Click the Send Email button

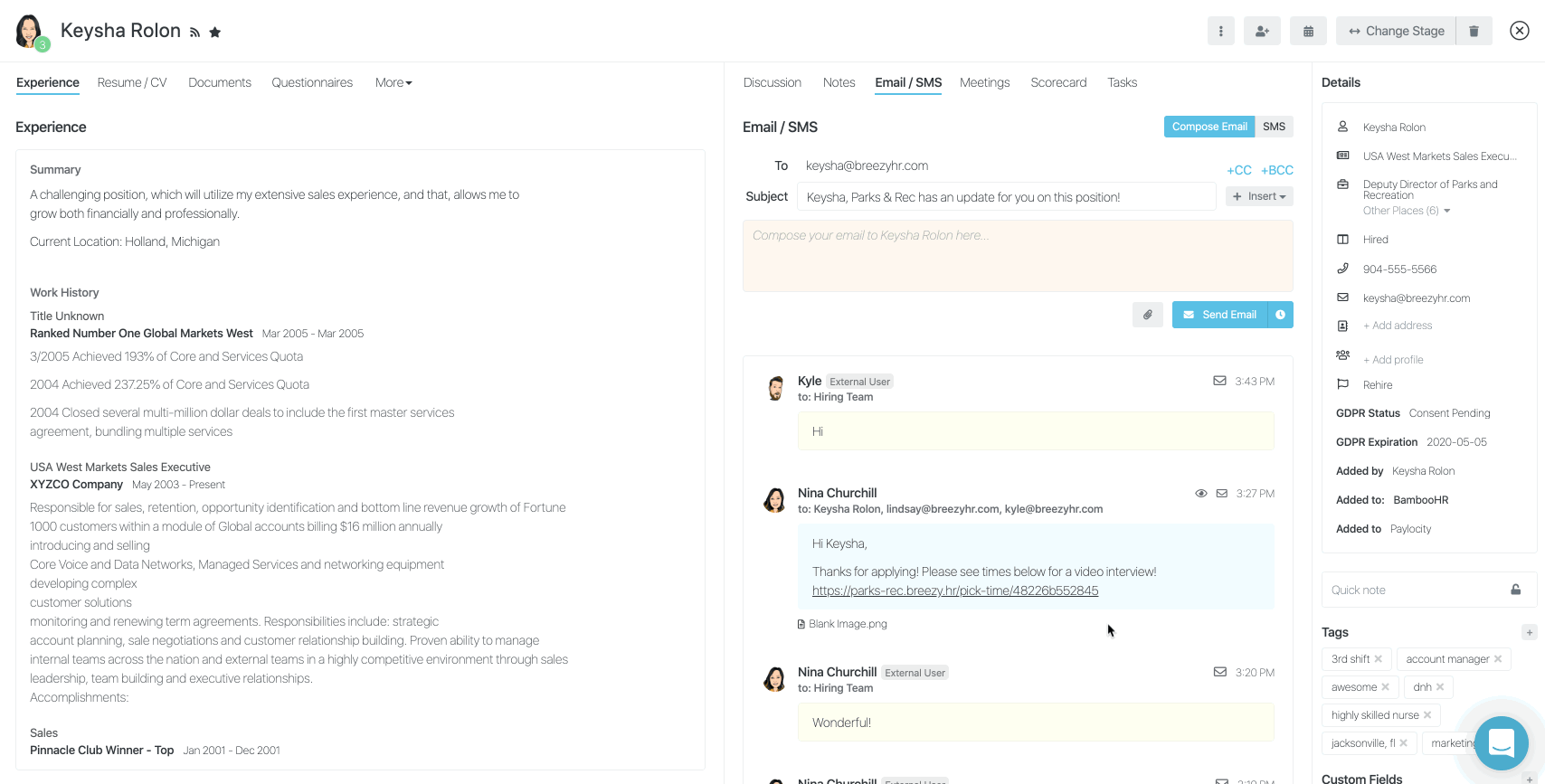(x=1220, y=315)
